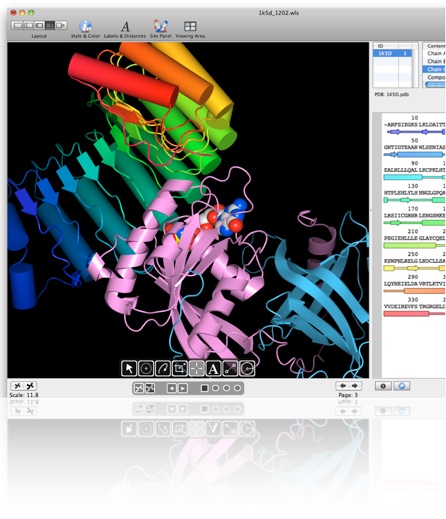Click the space-filling ligand spheres in 3D view
This screenshot has width=446, height=519.
click(224, 217)
